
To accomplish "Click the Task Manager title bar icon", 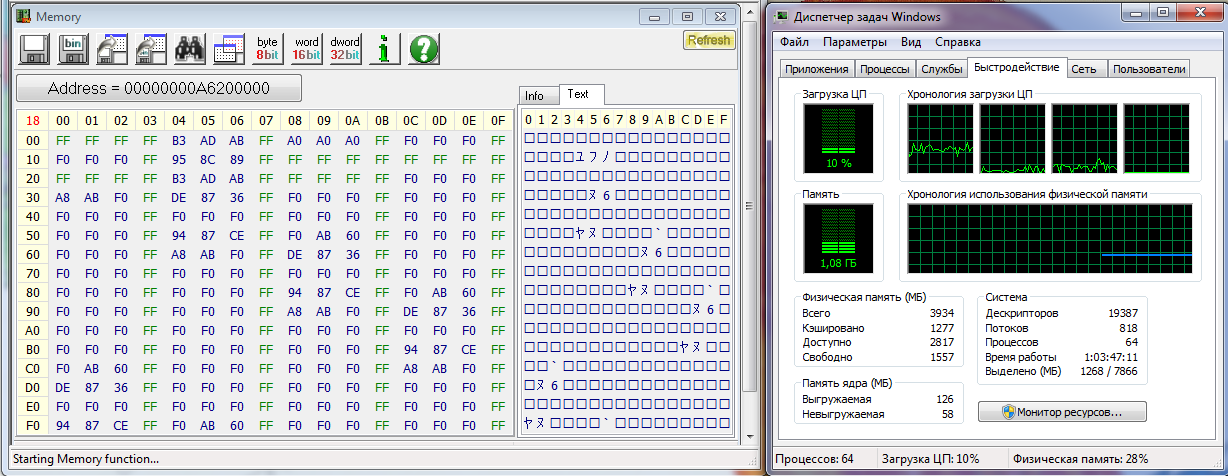I will 781,17.
